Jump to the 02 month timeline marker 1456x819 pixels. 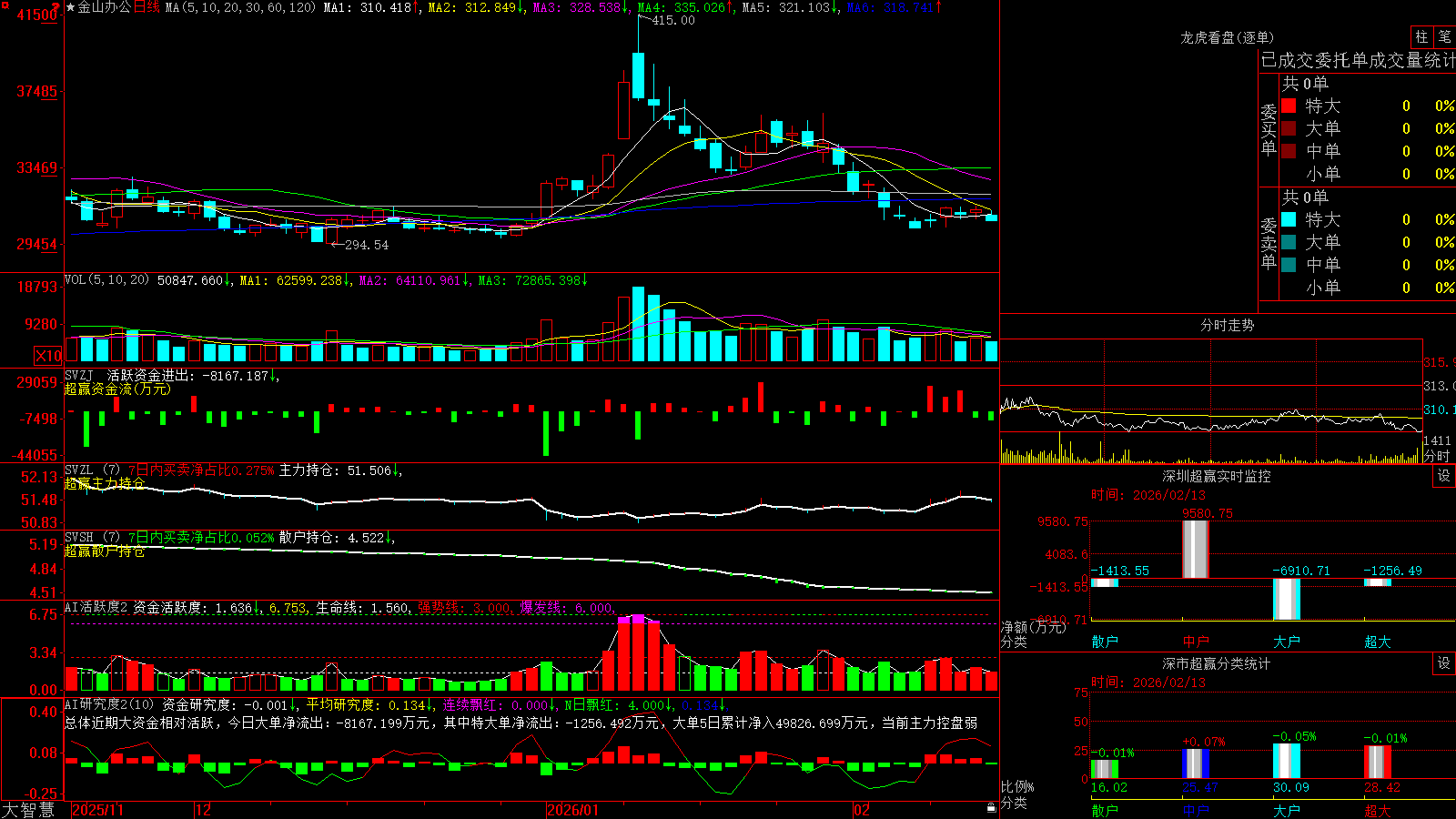pyautogui.click(x=861, y=810)
